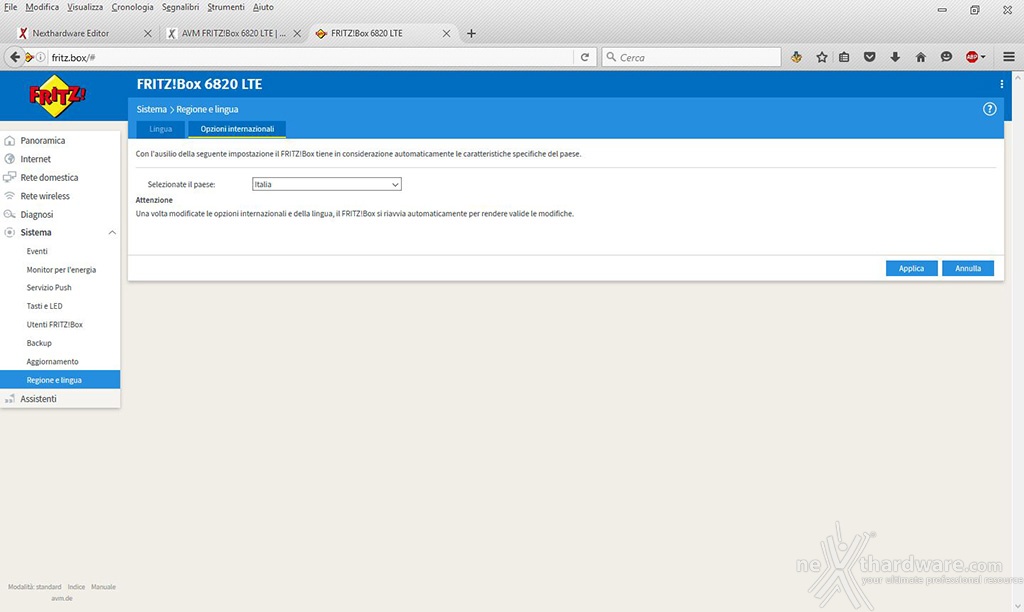
Task: Open the bookmarks list icon
Action: click(844, 57)
